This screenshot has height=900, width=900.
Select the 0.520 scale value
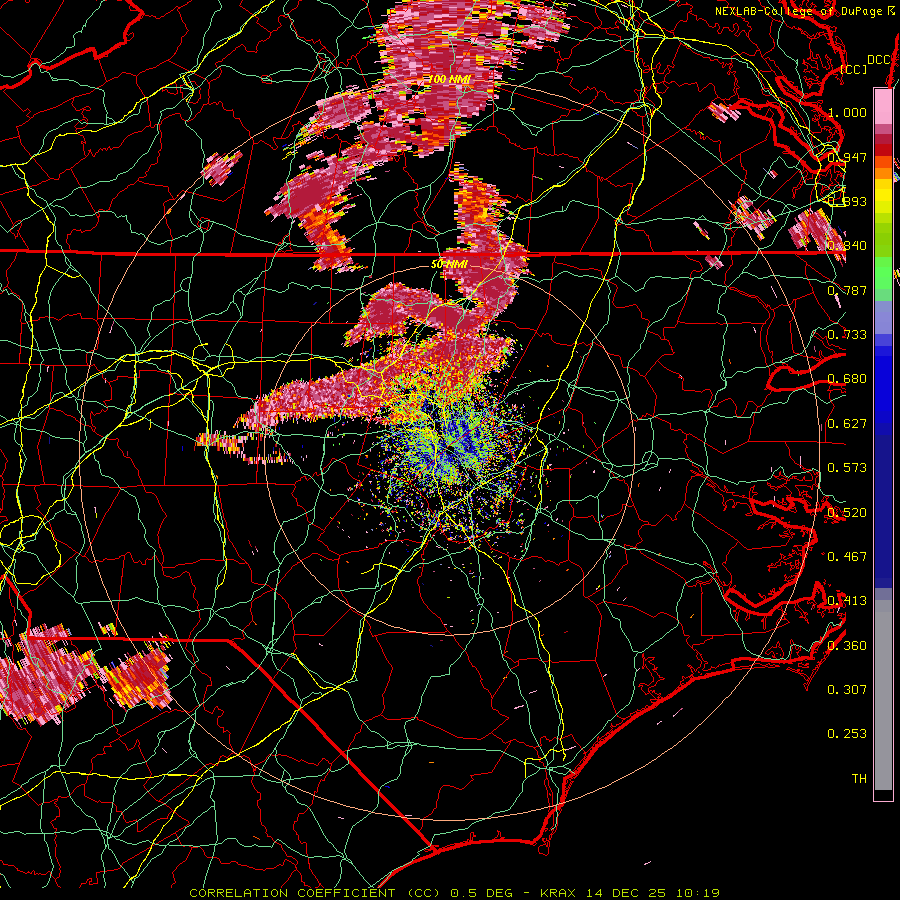[847, 513]
